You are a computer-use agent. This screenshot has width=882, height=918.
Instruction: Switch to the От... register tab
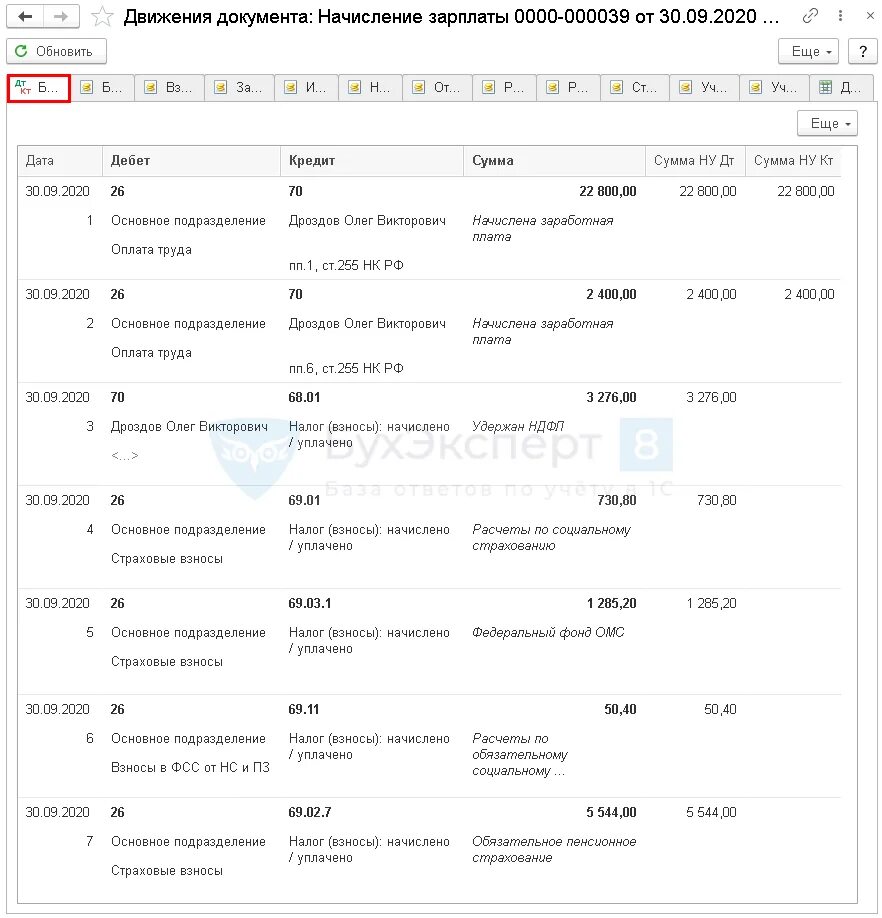[x=438, y=88]
